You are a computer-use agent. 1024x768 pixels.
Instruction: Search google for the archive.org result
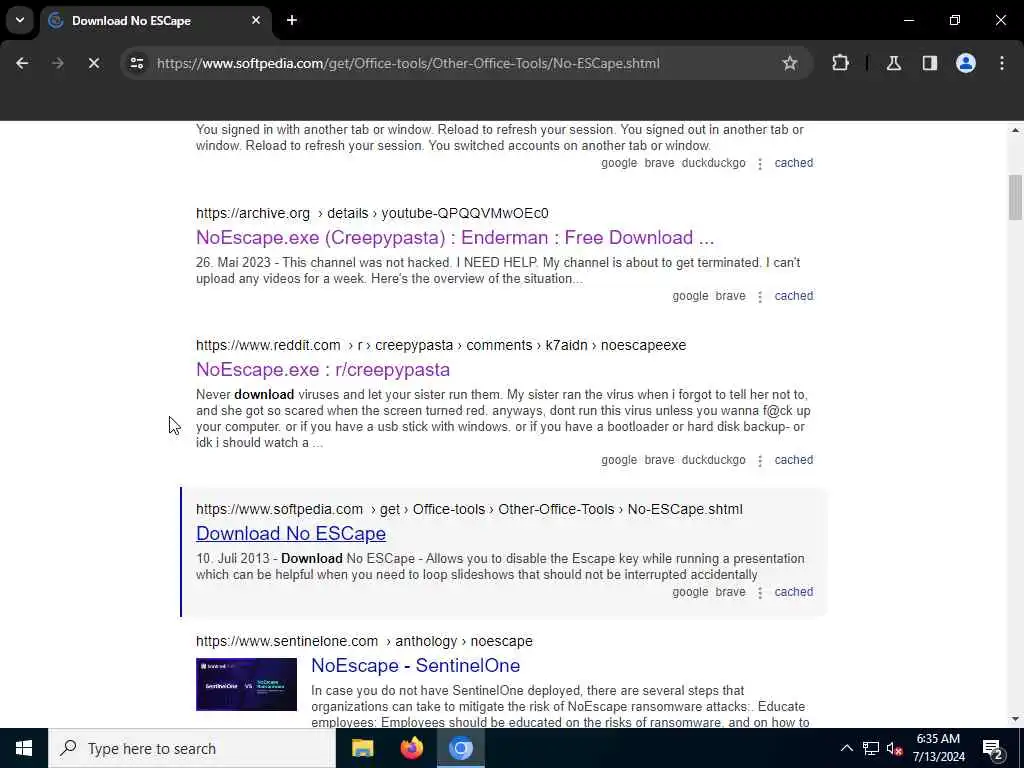tap(690, 296)
